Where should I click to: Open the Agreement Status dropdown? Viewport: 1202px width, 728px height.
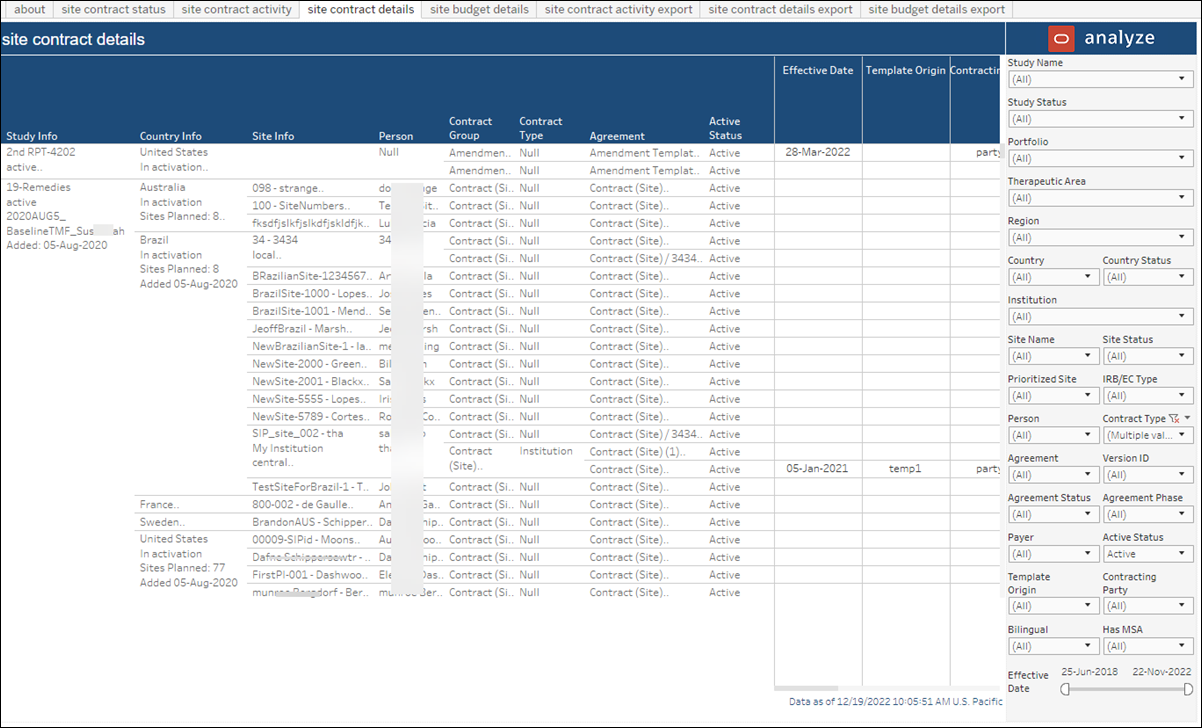1053,514
